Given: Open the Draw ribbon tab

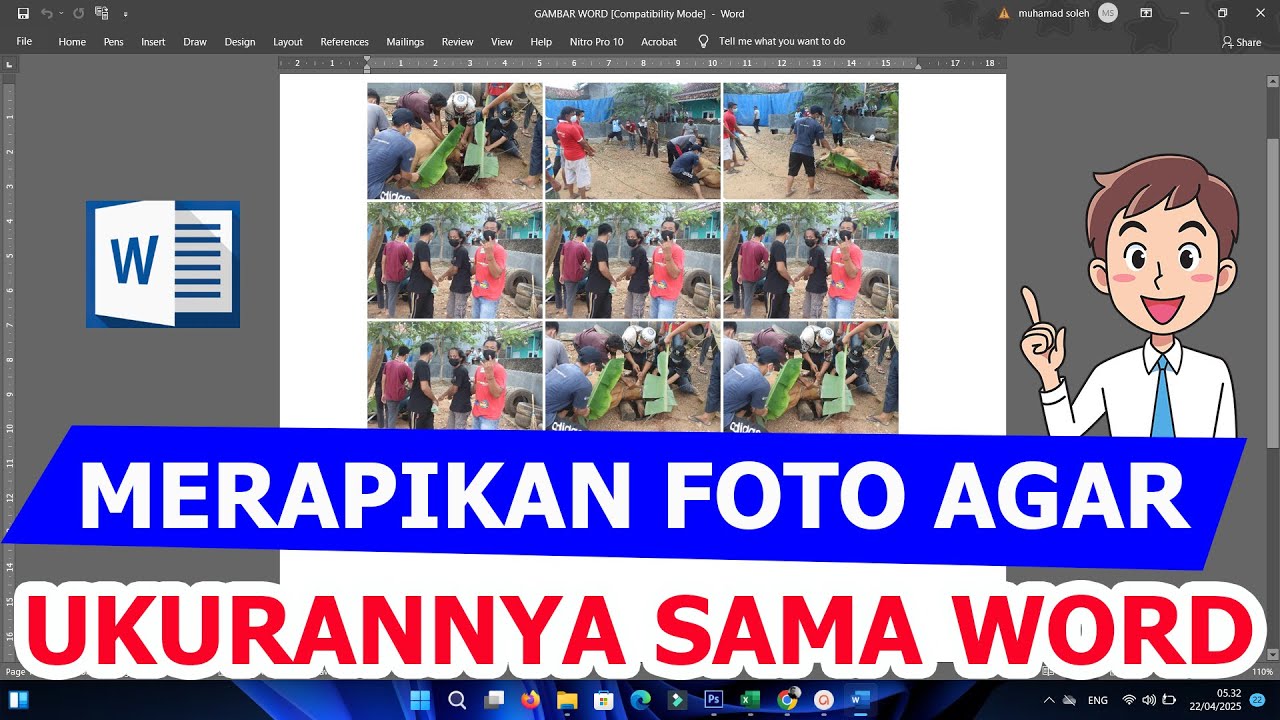Looking at the screenshot, I should pyautogui.click(x=195, y=42).
